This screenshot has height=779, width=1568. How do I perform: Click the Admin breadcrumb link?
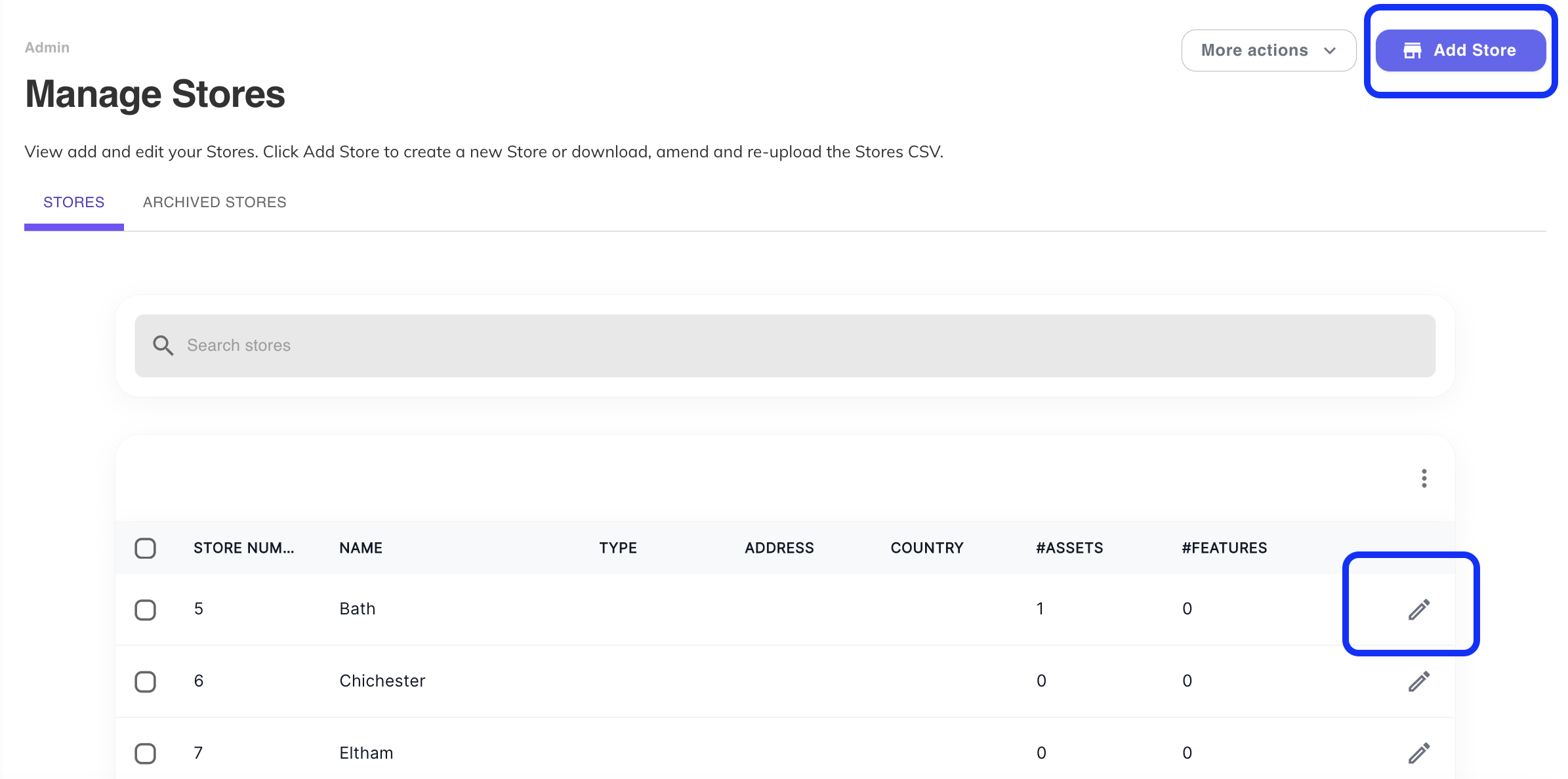coord(47,47)
